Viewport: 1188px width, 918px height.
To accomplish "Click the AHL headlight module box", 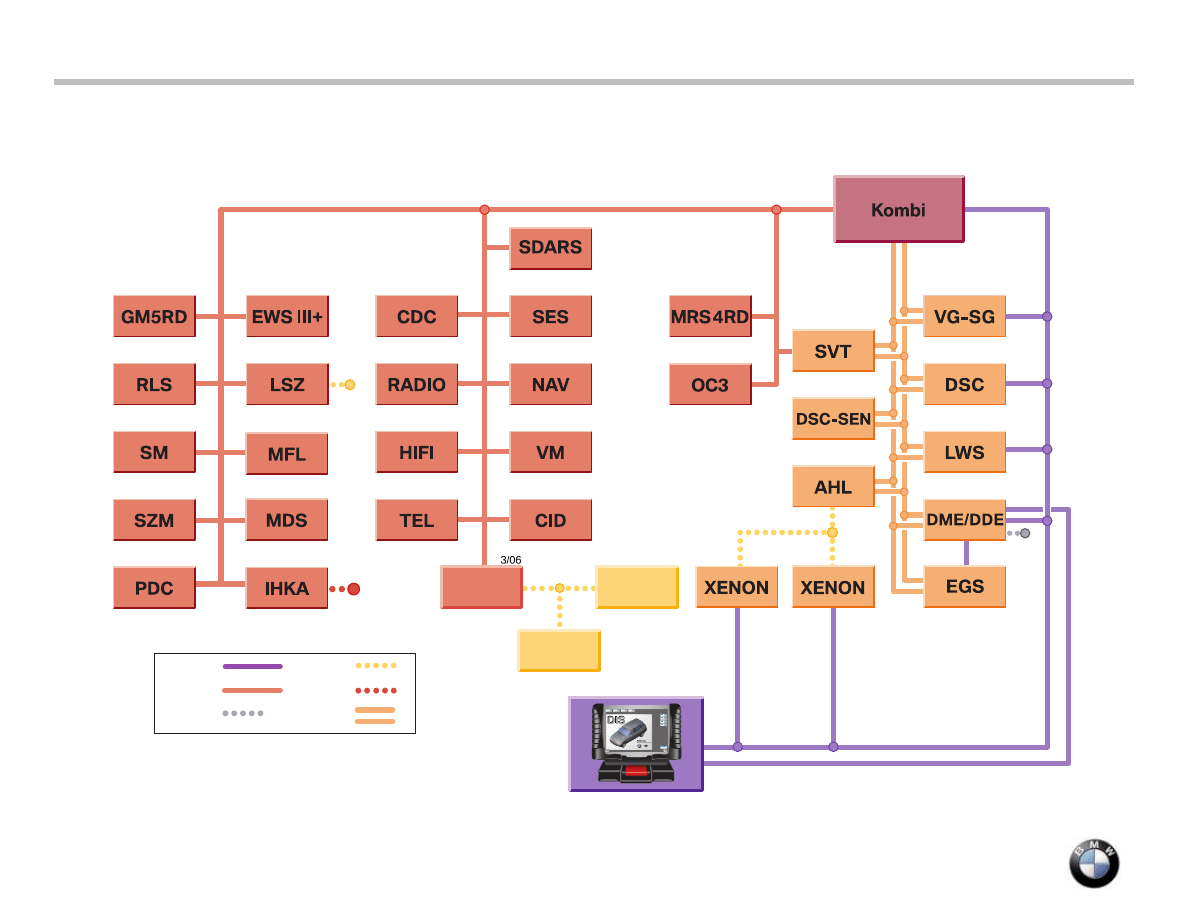I will pos(832,488).
